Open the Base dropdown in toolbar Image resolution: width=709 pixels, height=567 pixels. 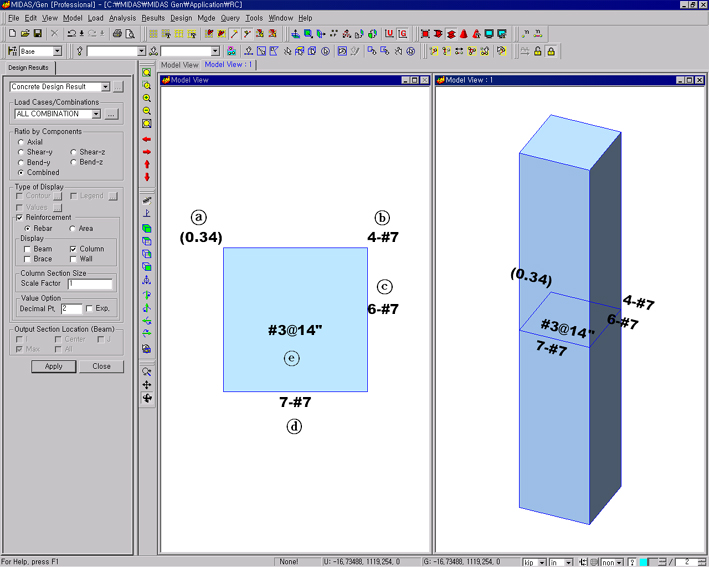pyautogui.click(x=57, y=51)
